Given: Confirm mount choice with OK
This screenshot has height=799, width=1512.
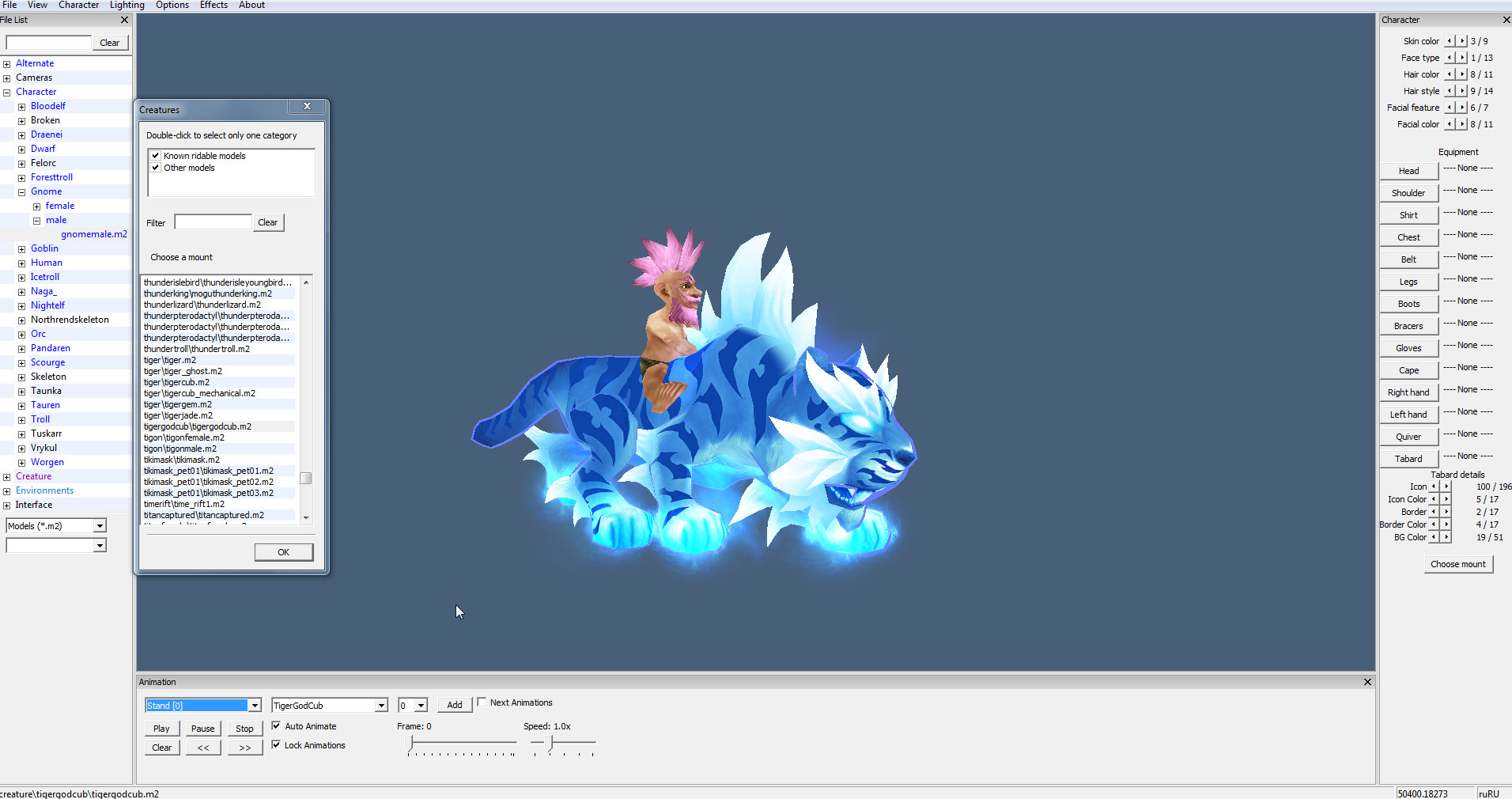Looking at the screenshot, I should coord(284,552).
